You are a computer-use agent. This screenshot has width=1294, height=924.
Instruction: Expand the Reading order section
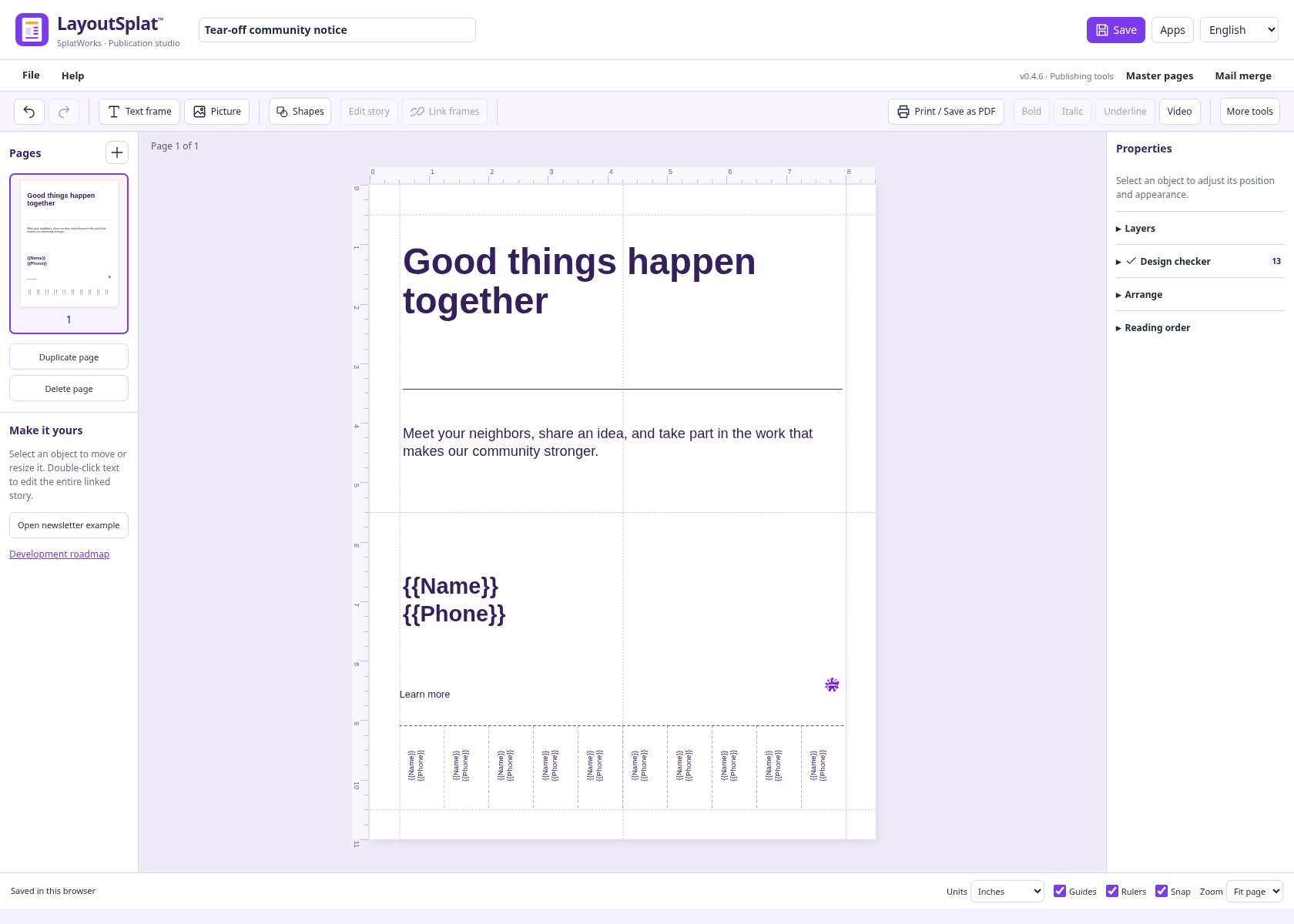pyautogui.click(x=1200, y=328)
